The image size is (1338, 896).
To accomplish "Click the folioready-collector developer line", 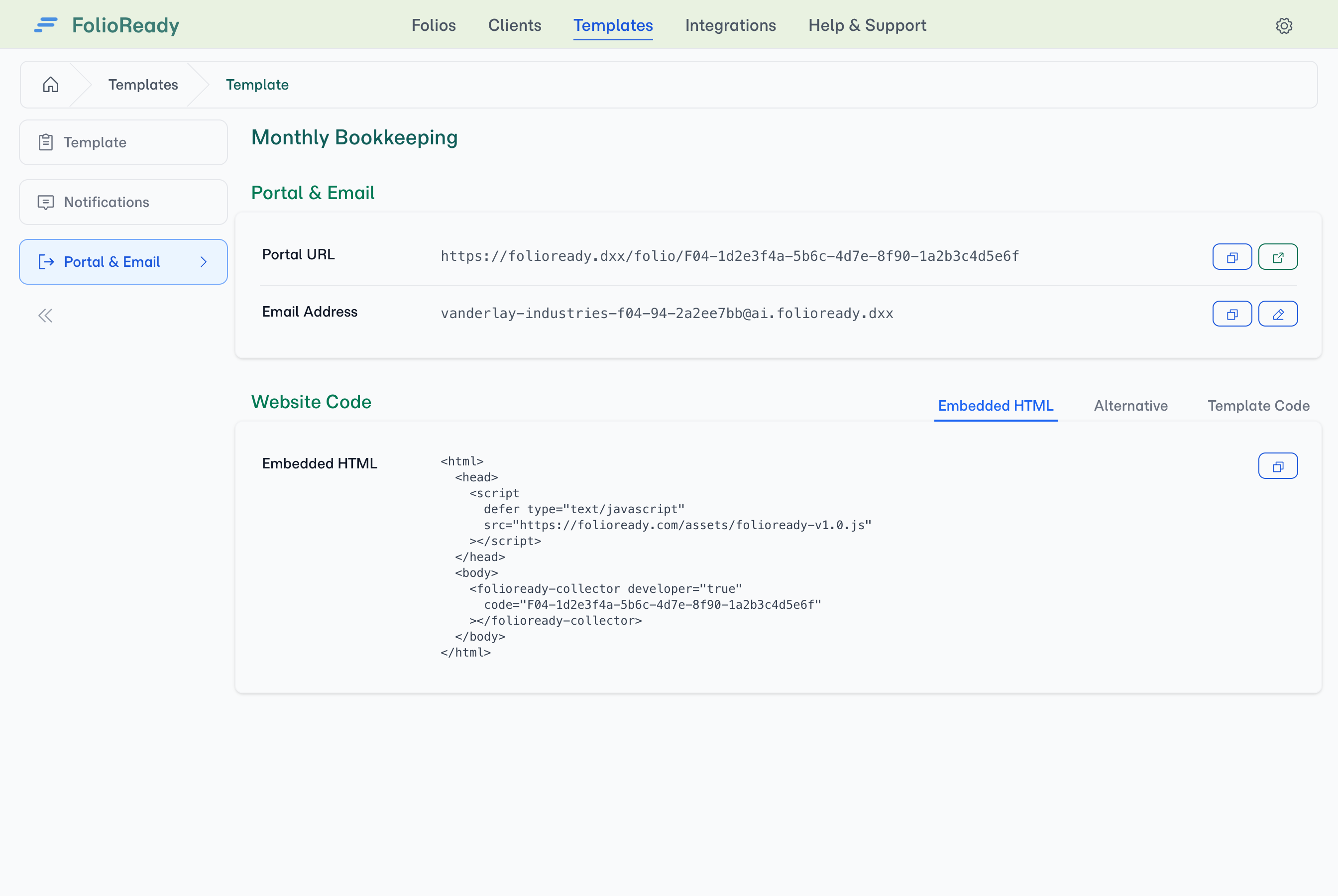I will pos(606,588).
